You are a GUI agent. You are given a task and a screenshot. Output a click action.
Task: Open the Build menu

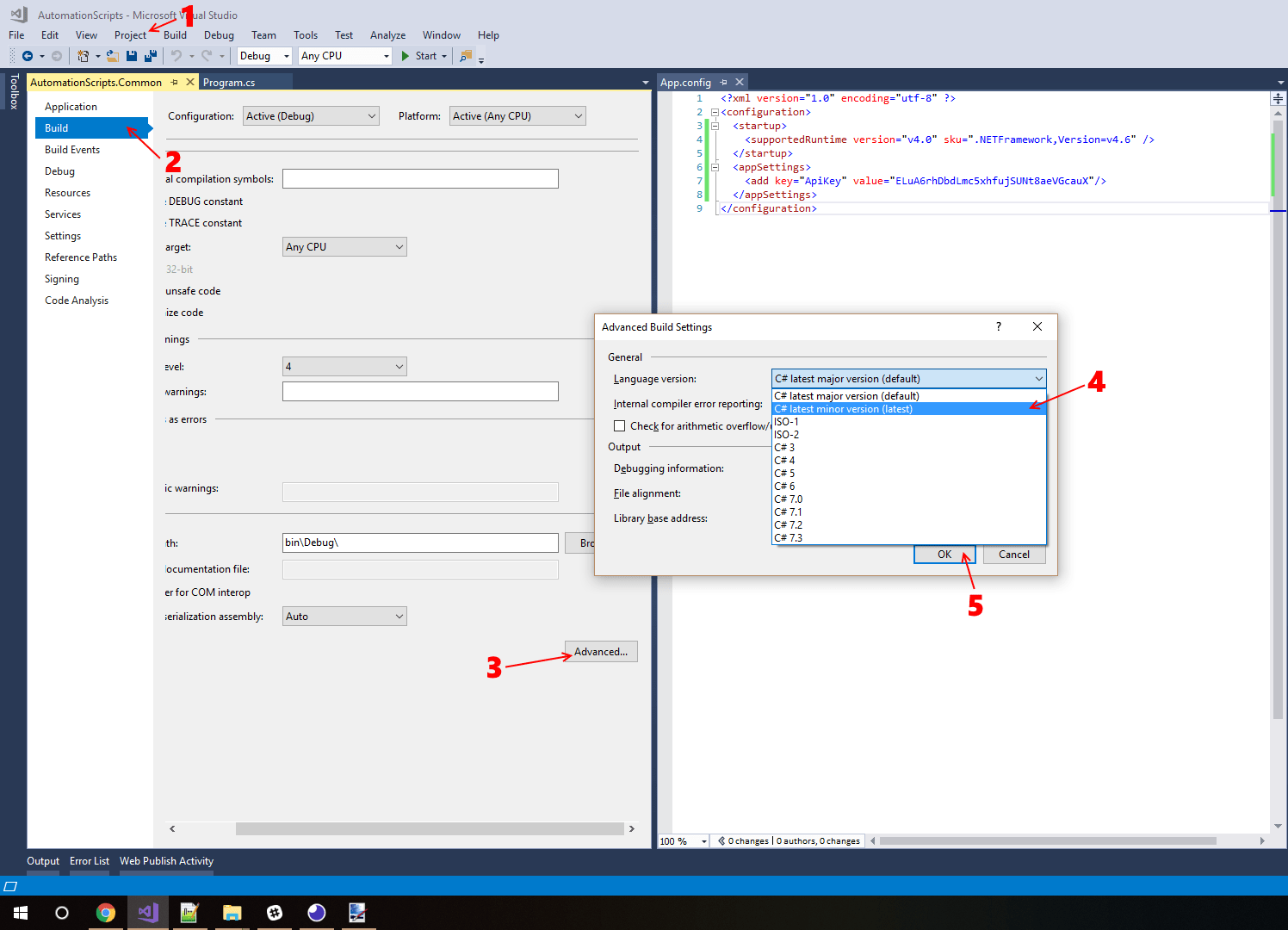tap(175, 34)
